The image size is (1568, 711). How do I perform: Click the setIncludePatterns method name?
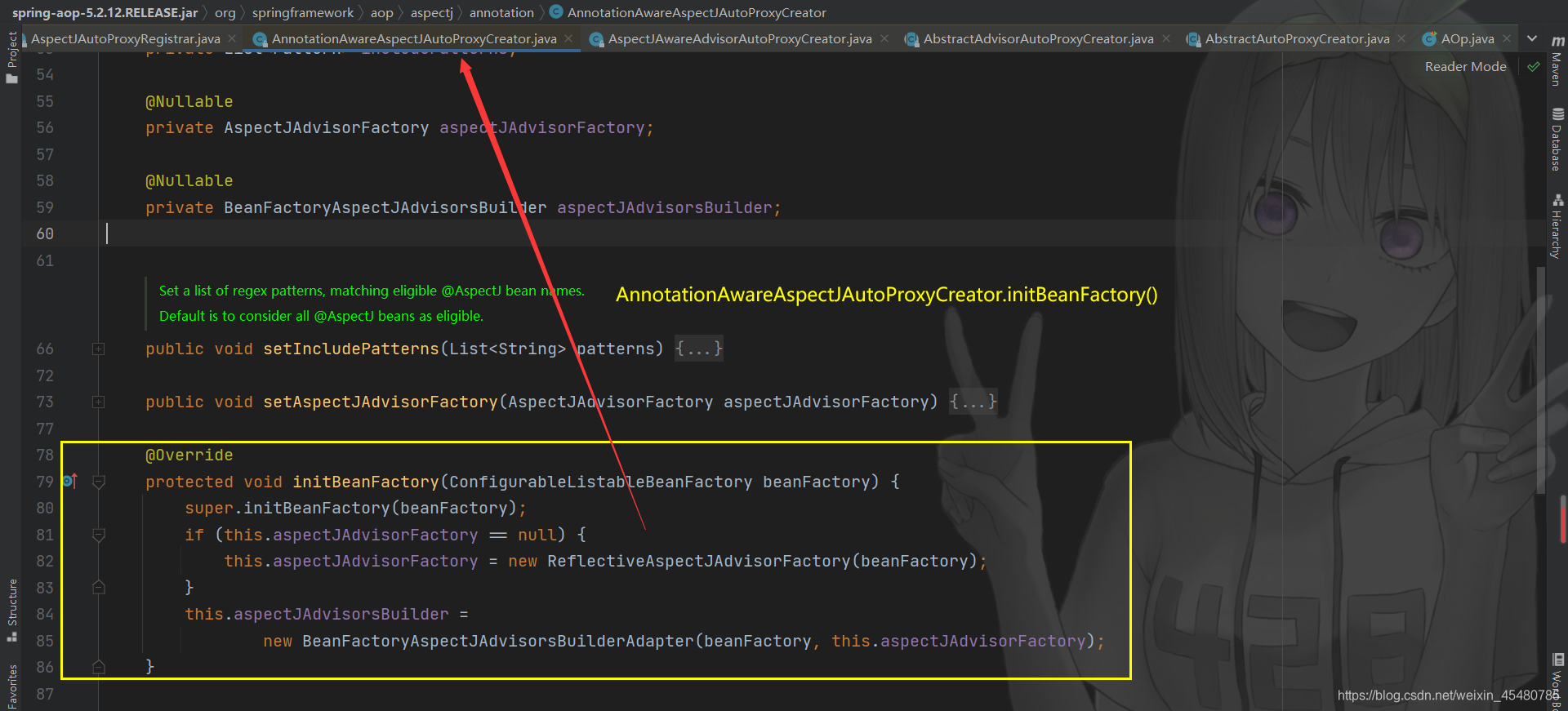coord(351,349)
